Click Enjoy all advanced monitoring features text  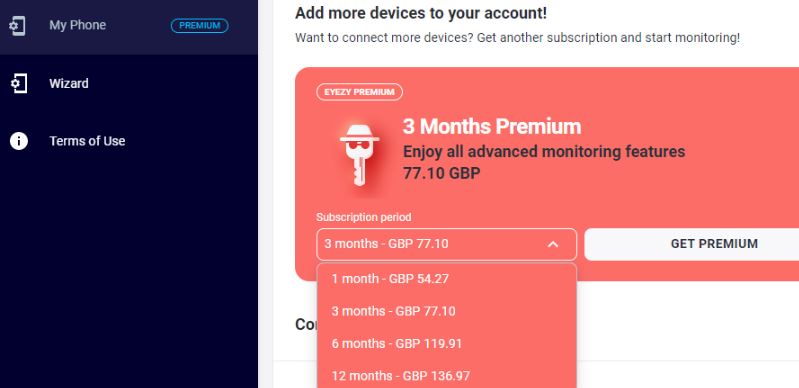point(544,151)
